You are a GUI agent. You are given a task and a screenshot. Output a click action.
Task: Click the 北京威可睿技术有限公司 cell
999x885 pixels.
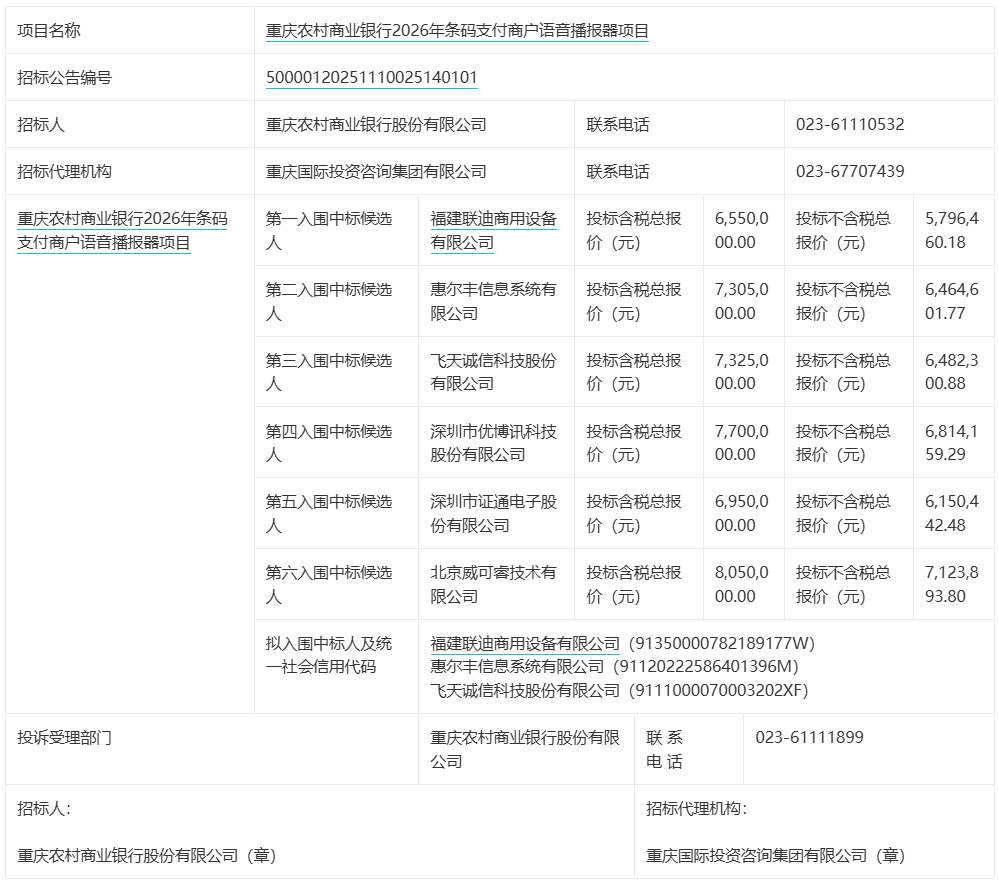point(493,584)
